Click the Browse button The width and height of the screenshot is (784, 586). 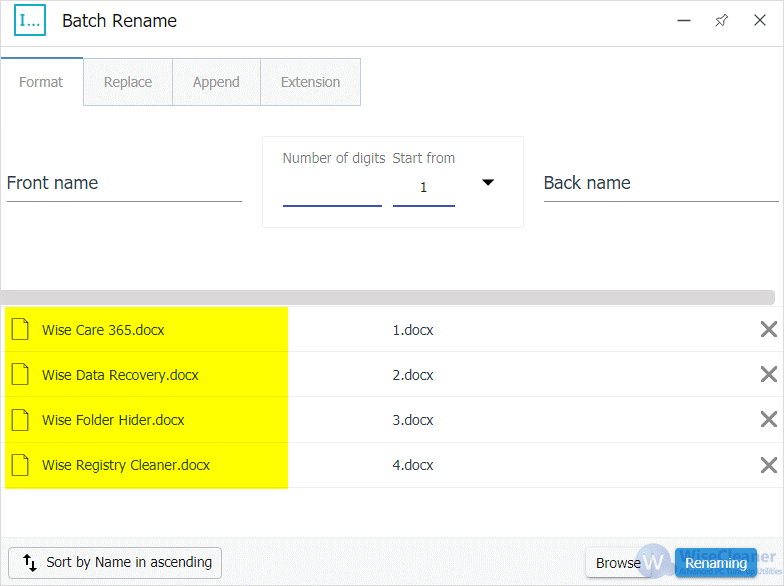(x=618, y=563)
